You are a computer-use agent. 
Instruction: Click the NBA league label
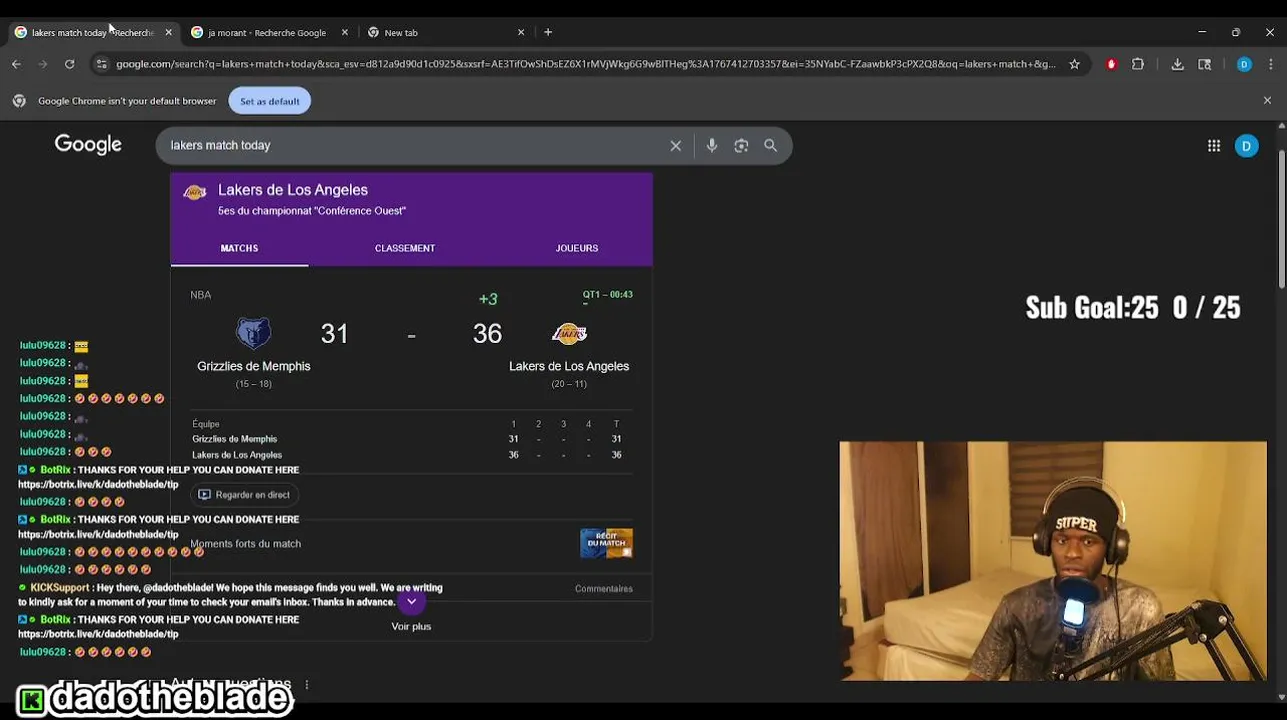[x=201, y=295]
